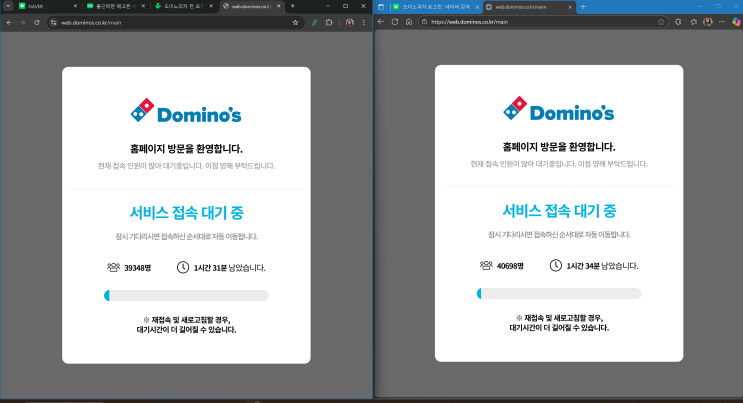This screenshot has width=743, height=403.
Task: Open tab actions menu in Edge
Action: (381, 7)
